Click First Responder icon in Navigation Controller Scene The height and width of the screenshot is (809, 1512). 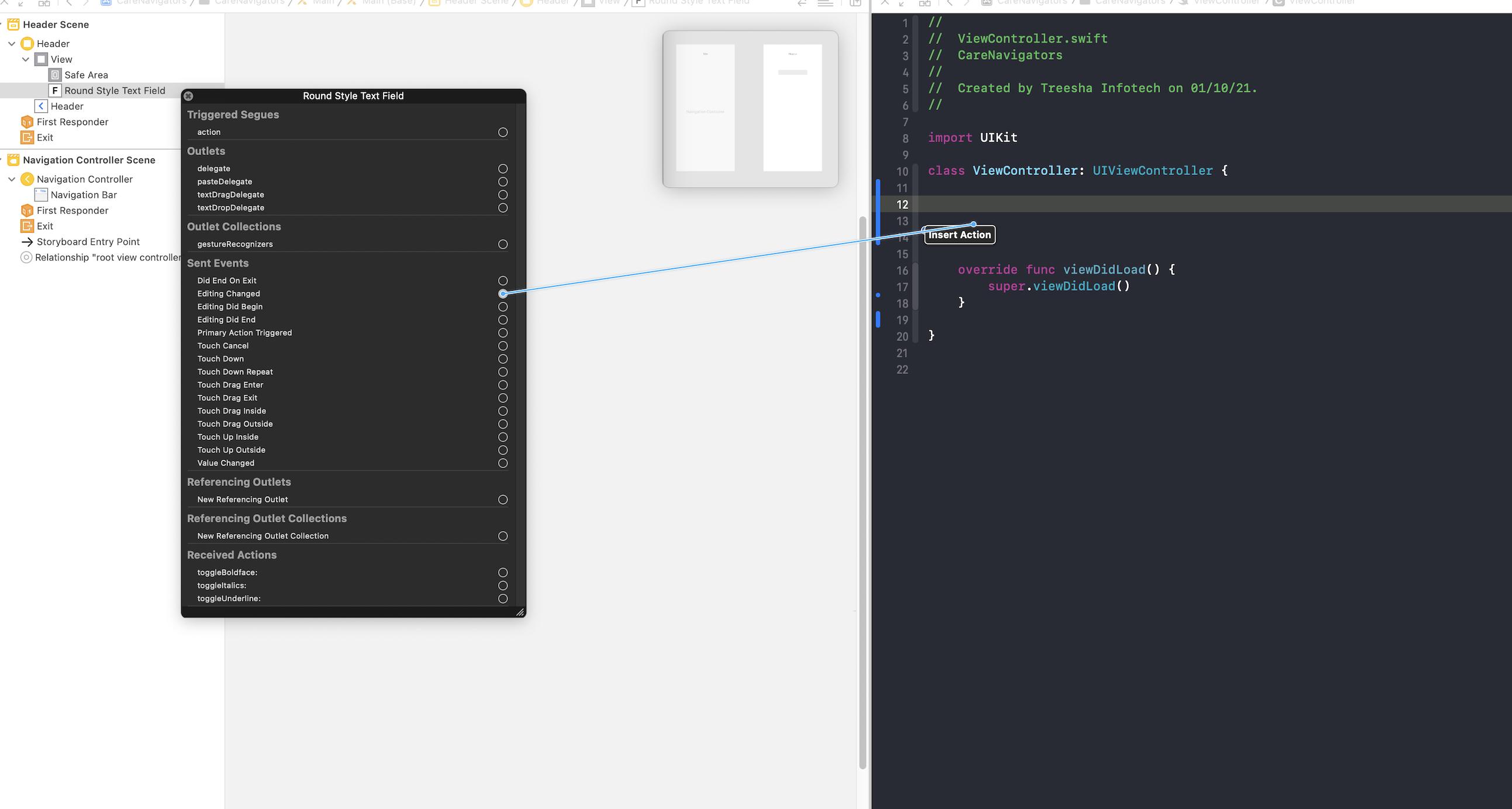(27, 210)
